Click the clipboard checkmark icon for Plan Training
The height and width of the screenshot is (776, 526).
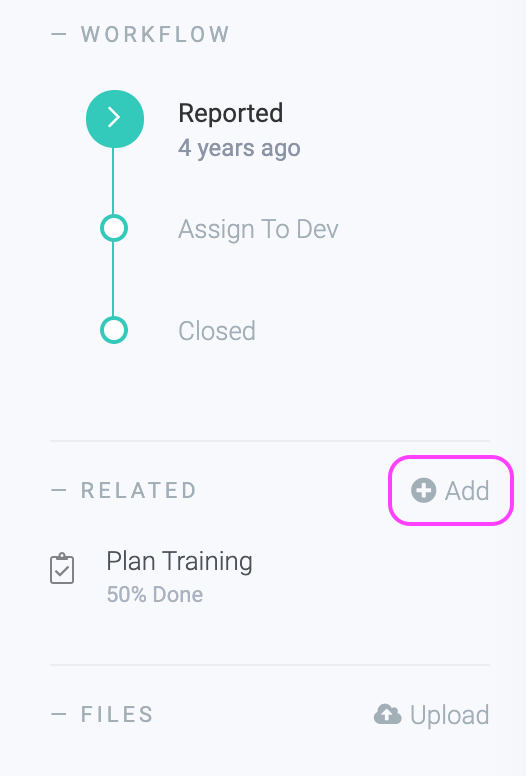(x=62, y=568)
